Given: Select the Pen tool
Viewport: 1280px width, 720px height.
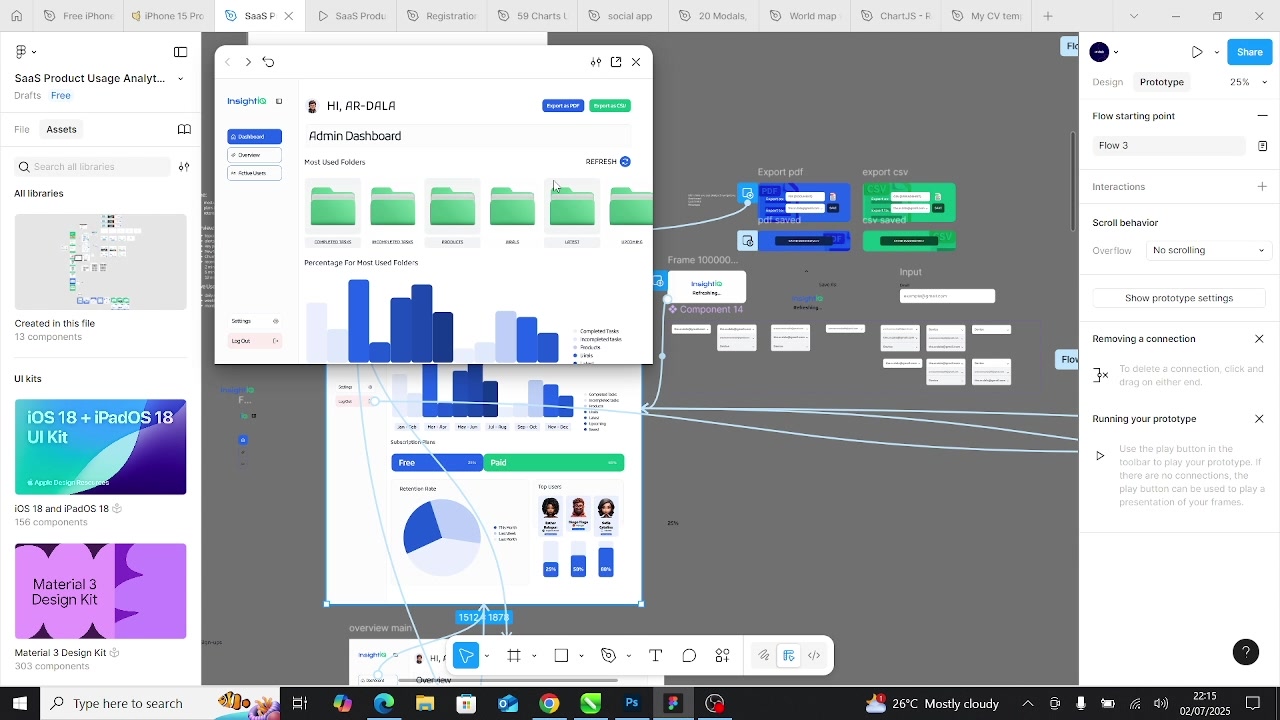Looking at the screenshot, I should pyautogui.click(x=608, y=656).
